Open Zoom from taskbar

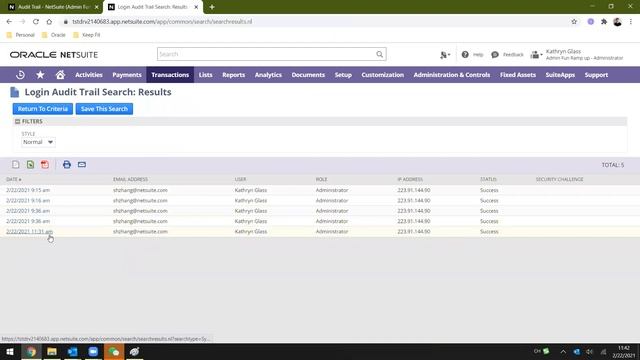point(93,351)
